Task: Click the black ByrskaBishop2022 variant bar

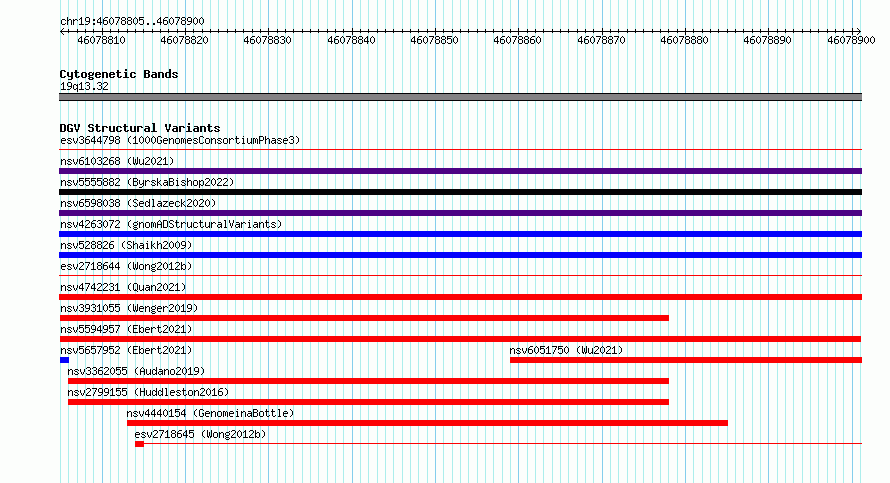Action: coord(460,192)
